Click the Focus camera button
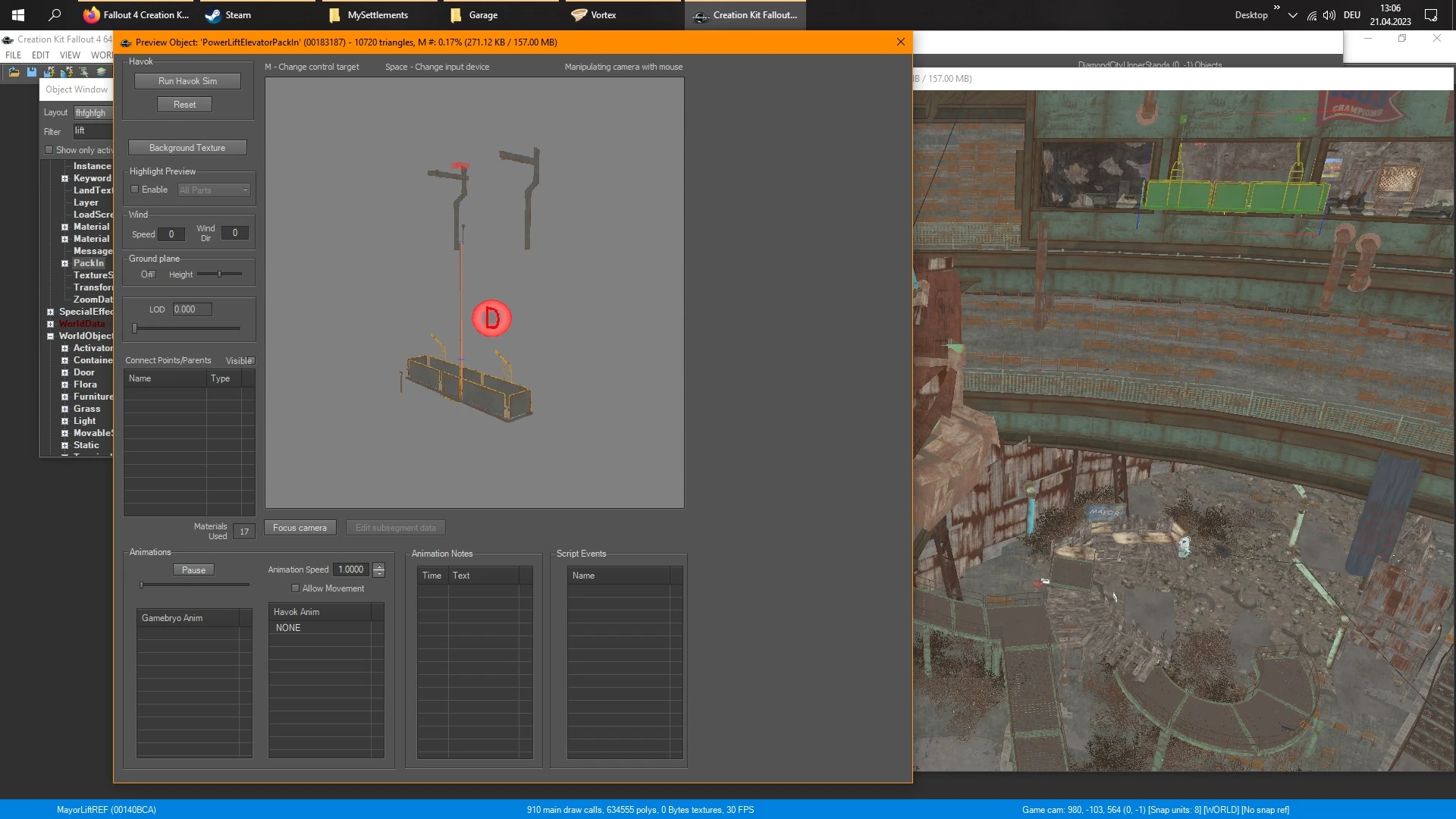 300,528
